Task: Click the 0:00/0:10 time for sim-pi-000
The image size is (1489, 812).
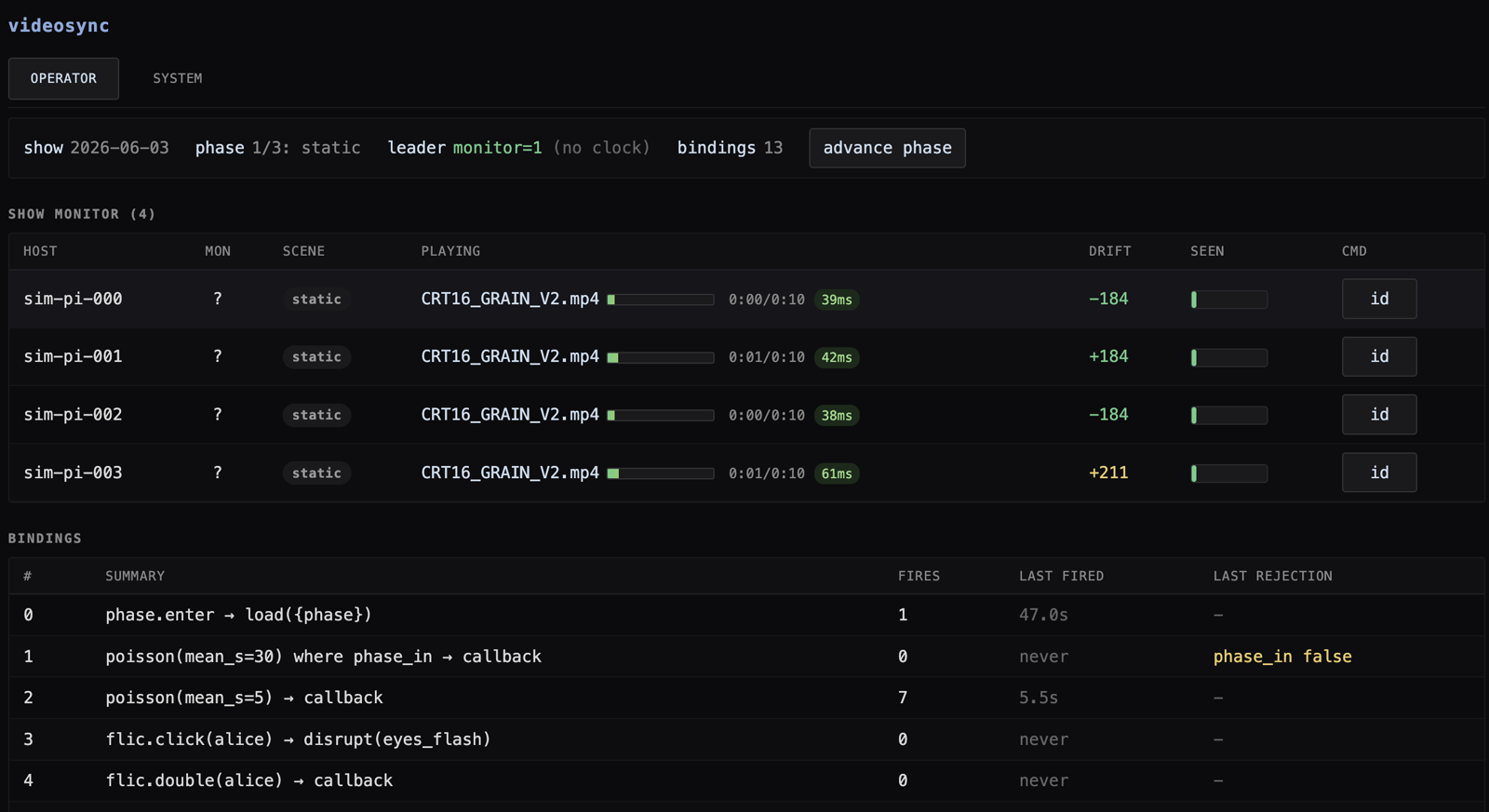Action: [x=767, y=300]
